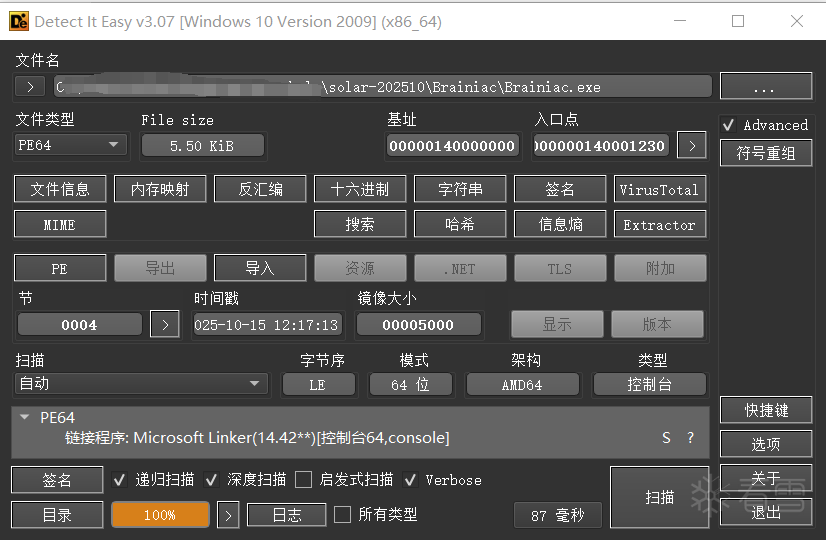Click 64 位 mode value
Screen dimensions: 826x540
[410, 385]
